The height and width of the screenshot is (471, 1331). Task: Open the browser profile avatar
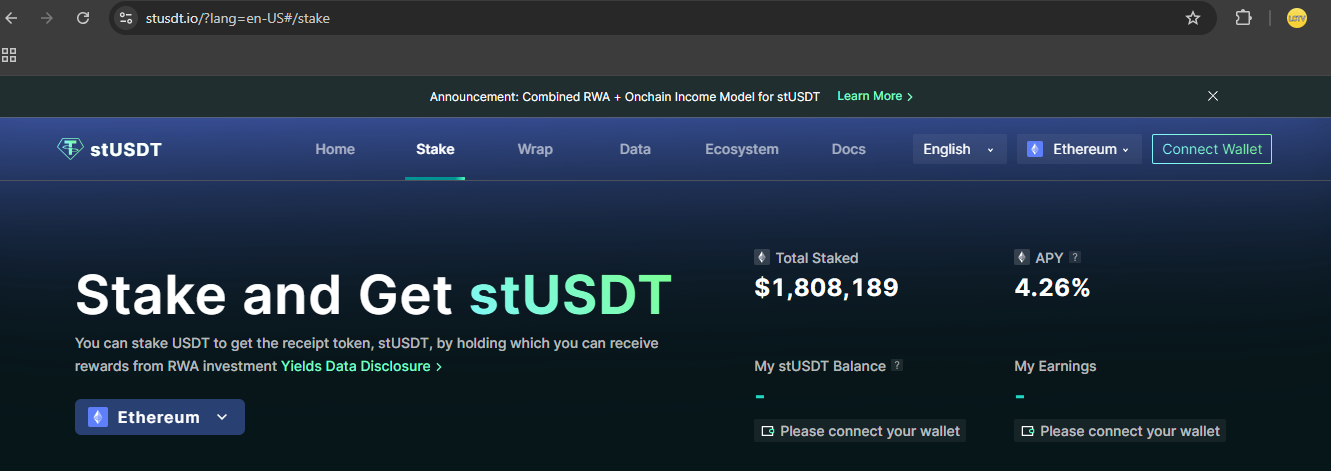(1297, 18)
